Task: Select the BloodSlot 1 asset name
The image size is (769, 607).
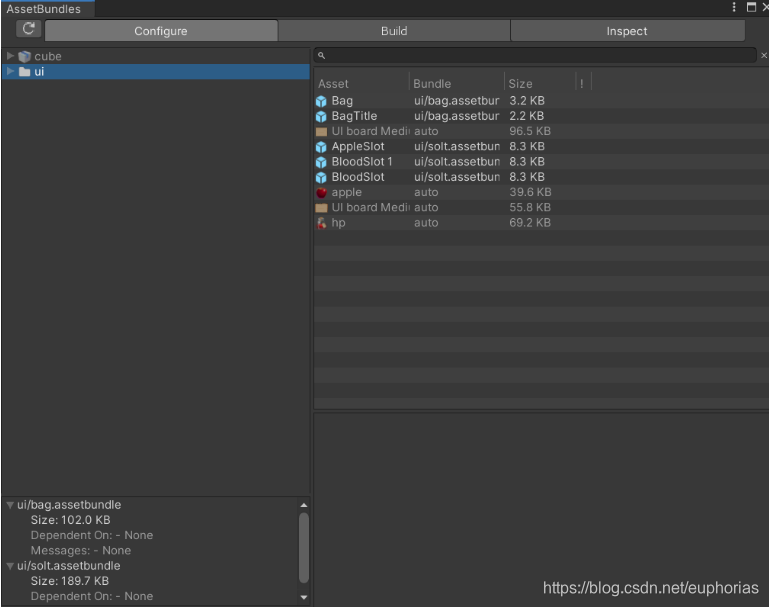Action: [362, 161]
